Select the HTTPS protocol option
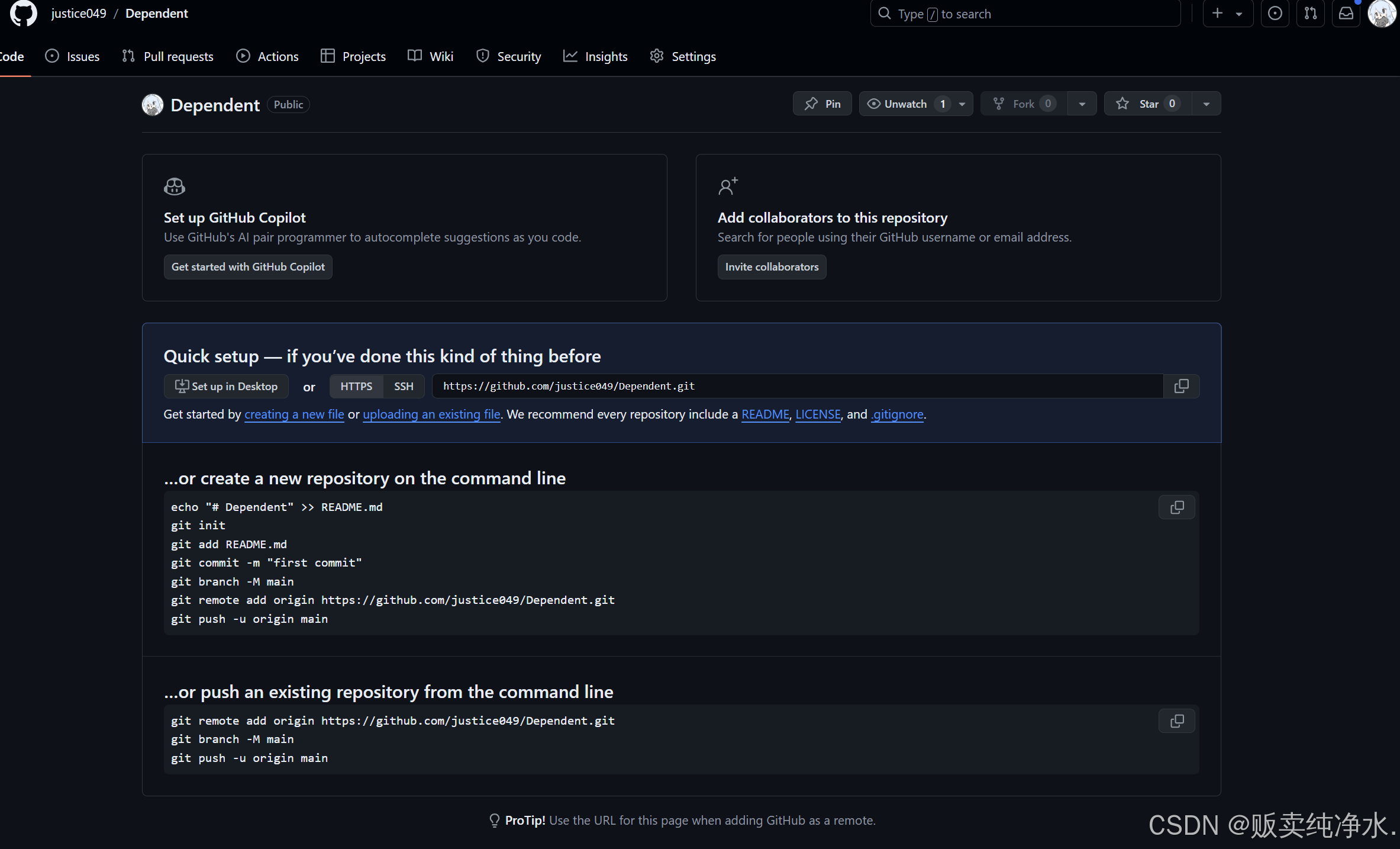 coord(356,386)
